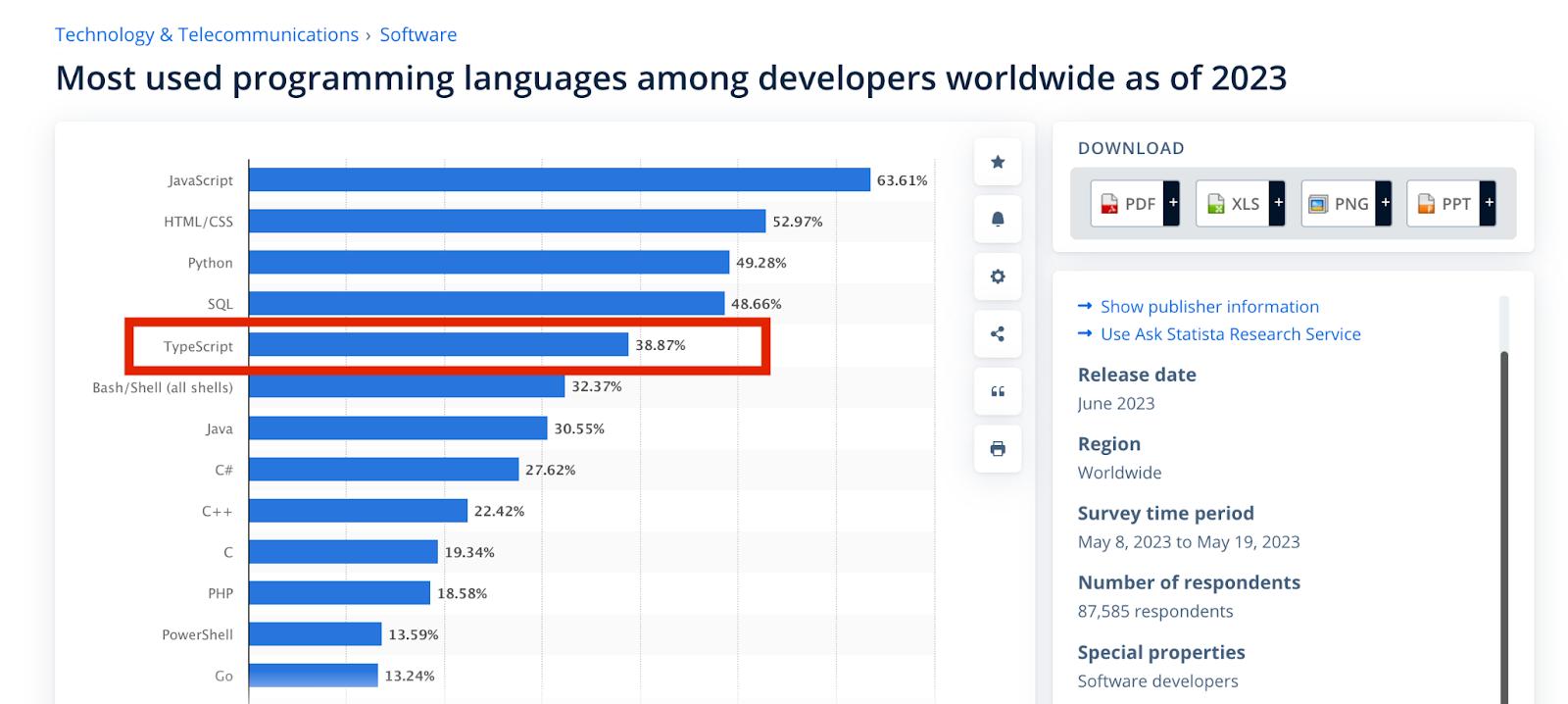This screenshot has height=704, width=1568.
Task: Open chart settings gear icon
Action: [998, 277]
